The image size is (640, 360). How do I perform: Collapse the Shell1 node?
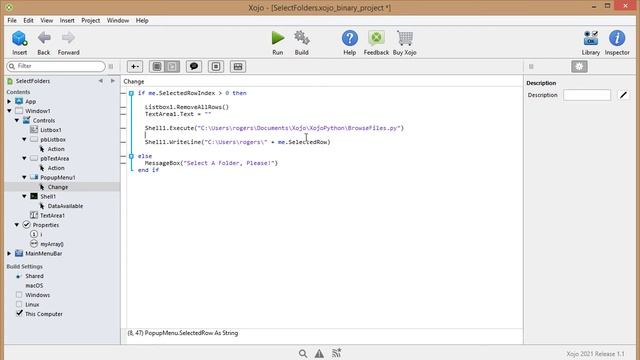[24, 196]
